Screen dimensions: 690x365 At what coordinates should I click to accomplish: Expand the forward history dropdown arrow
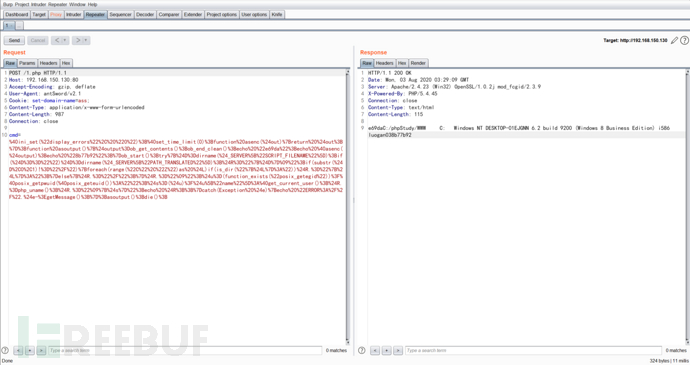[86, 40]
